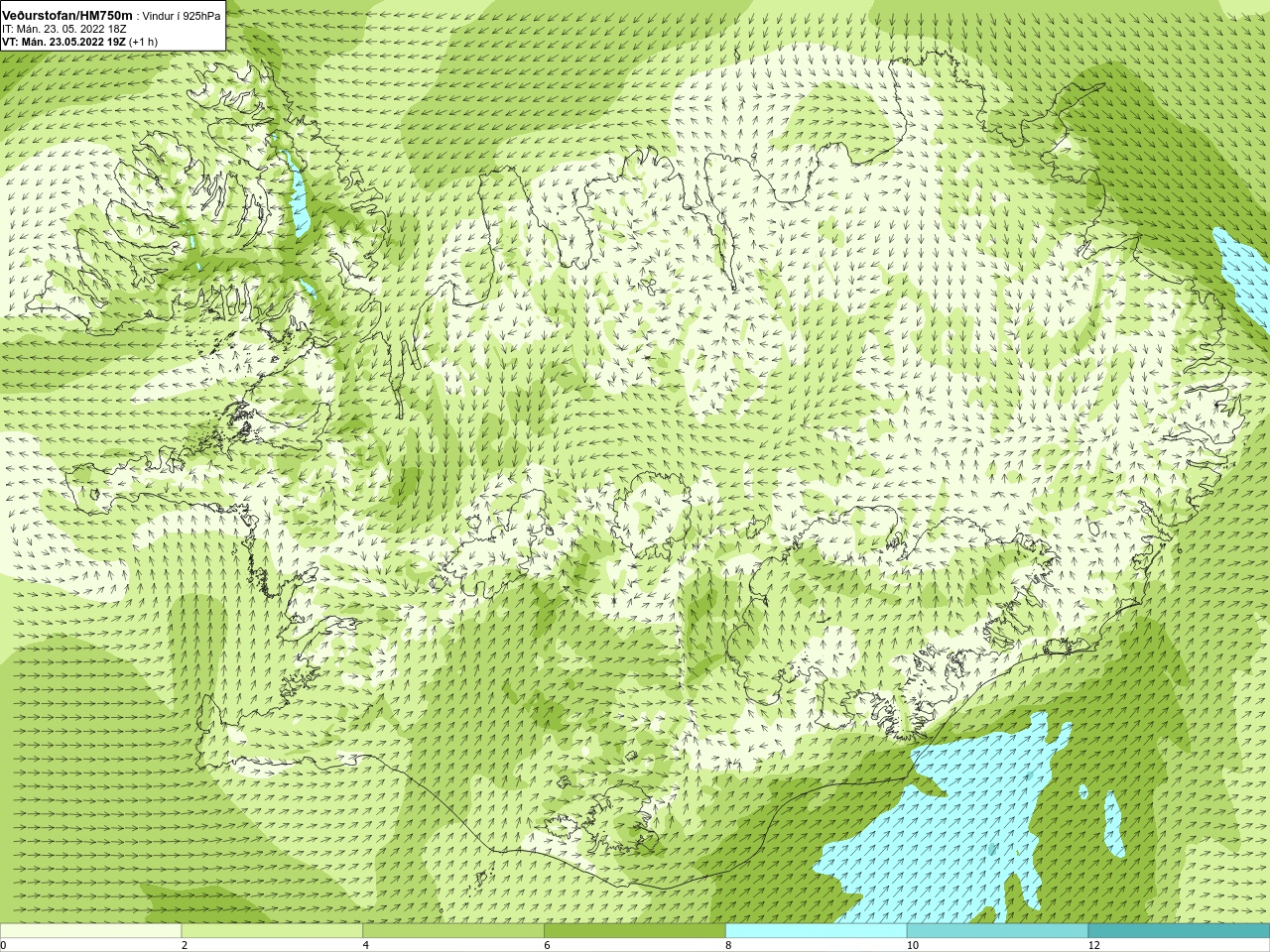This screenshot has width=1270, height=952.
Task: Click the 4–6 legend color swatch
Action: (453, 931)
